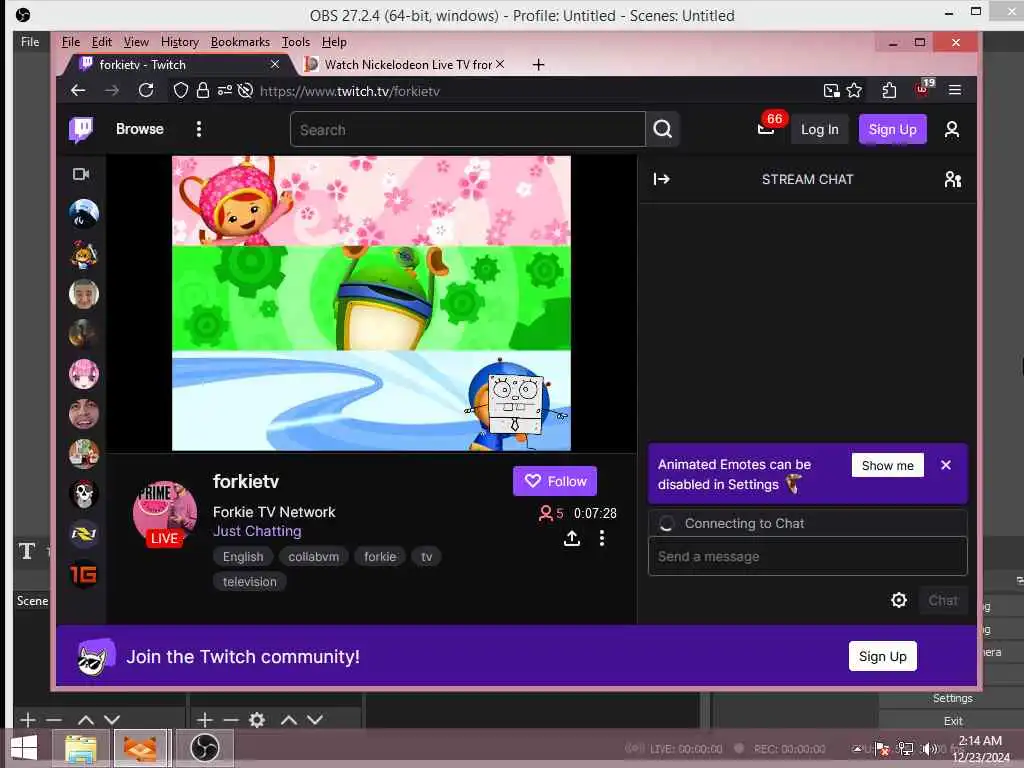Screen dimensions: 1024x768
Task: Follow the forkietv channel
Action: pos(554,481)
